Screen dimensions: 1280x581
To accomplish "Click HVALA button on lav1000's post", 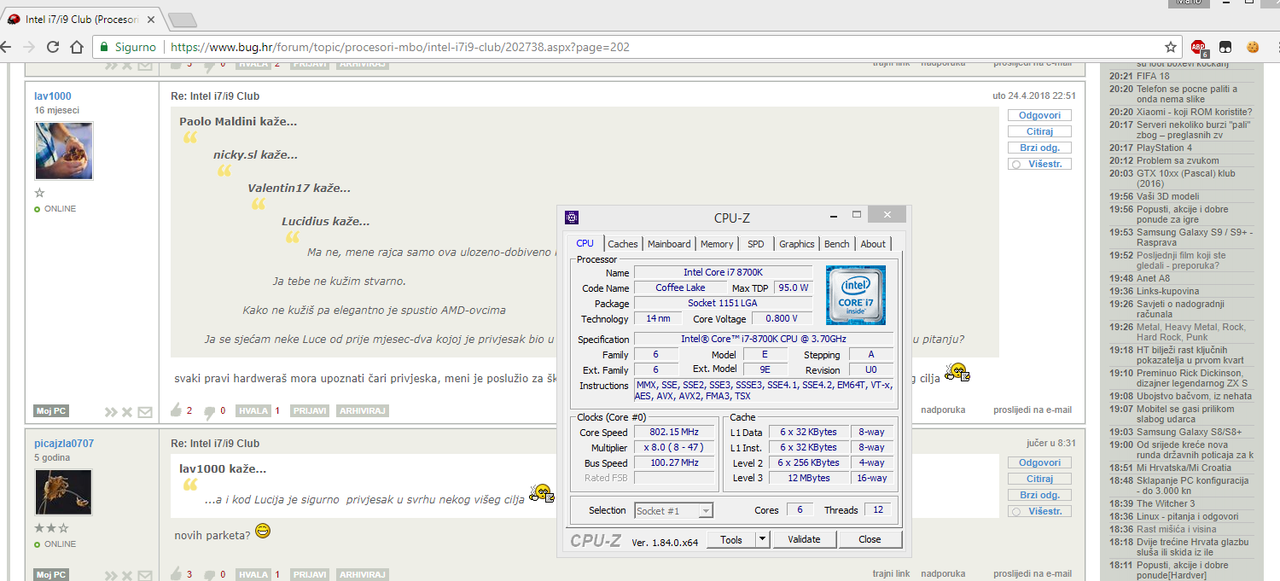I will (253, 411).
